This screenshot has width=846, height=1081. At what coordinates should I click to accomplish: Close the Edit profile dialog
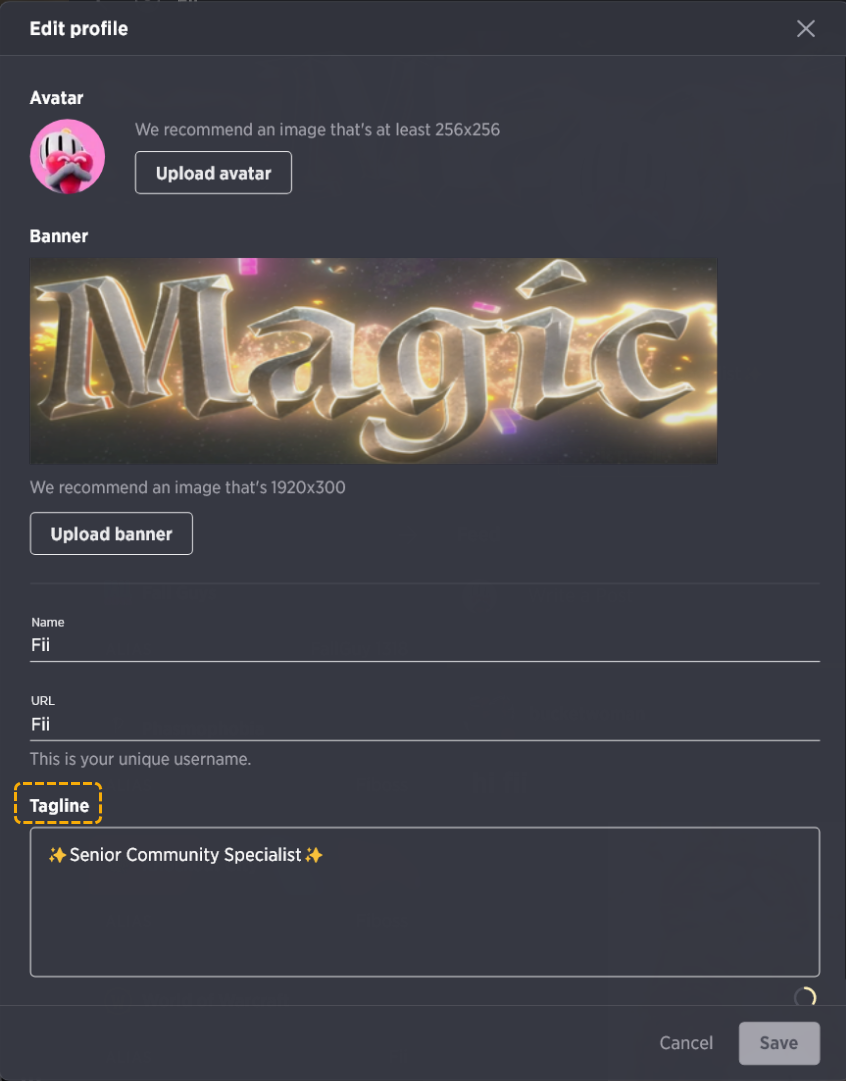[x=805, y=28]
